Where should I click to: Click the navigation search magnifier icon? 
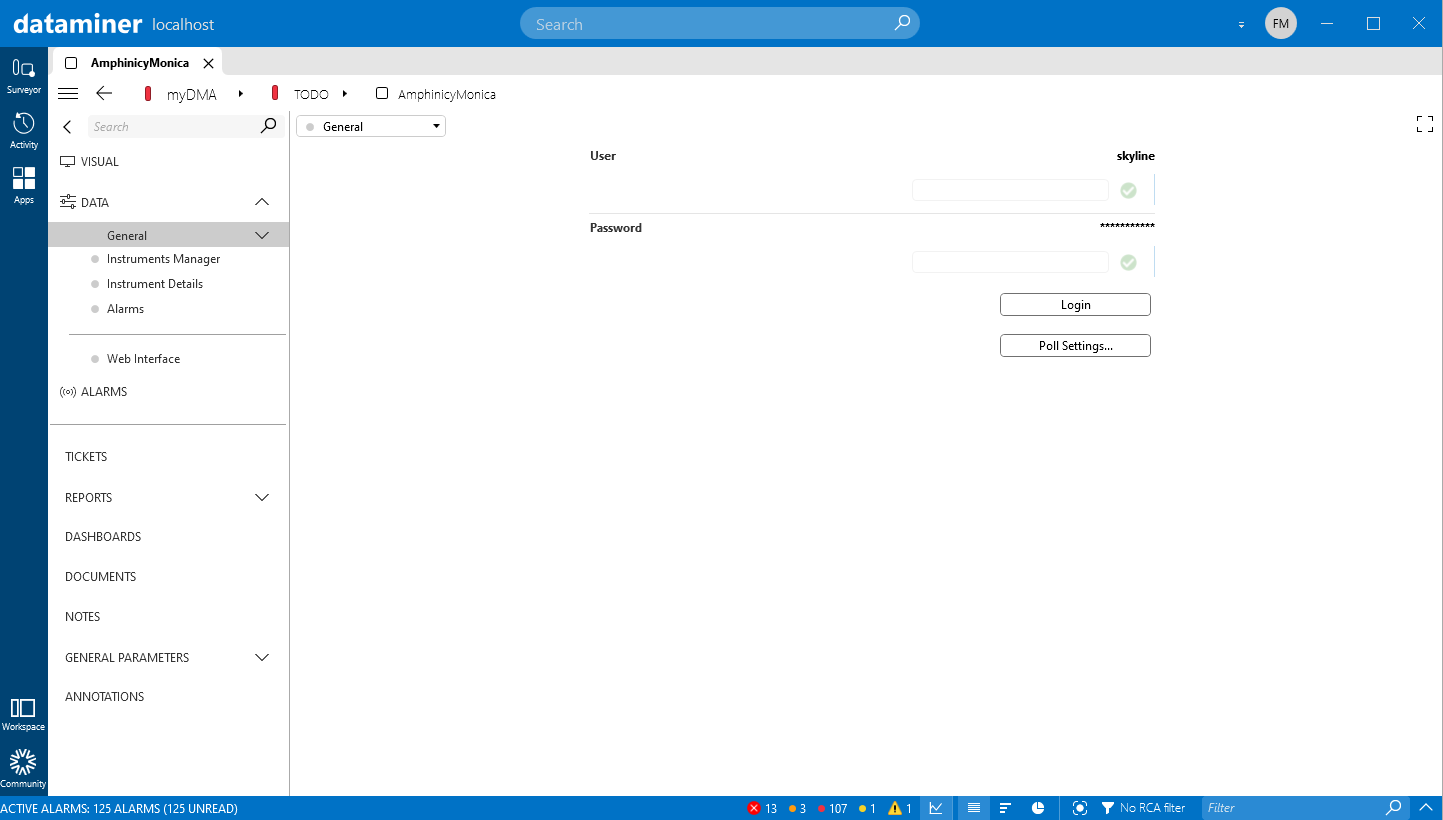point(268,126)
